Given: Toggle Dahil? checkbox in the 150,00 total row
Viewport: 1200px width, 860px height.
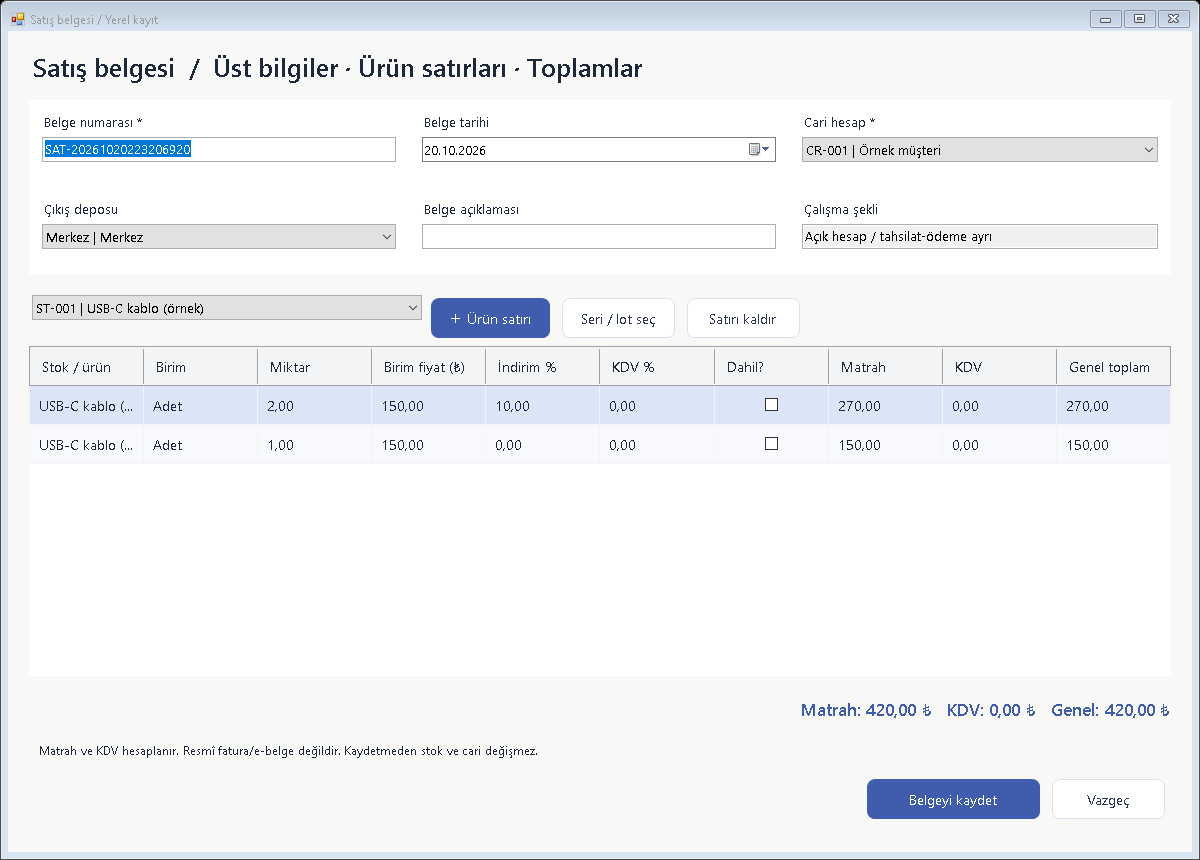Looking at the screenshot, I should tap(771, 444).
